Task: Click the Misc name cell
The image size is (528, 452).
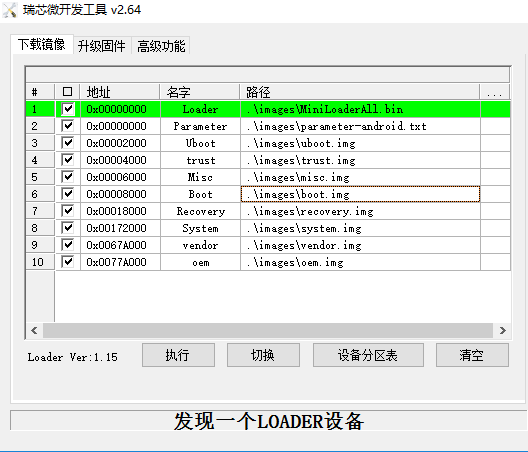Action: (200, 177)
